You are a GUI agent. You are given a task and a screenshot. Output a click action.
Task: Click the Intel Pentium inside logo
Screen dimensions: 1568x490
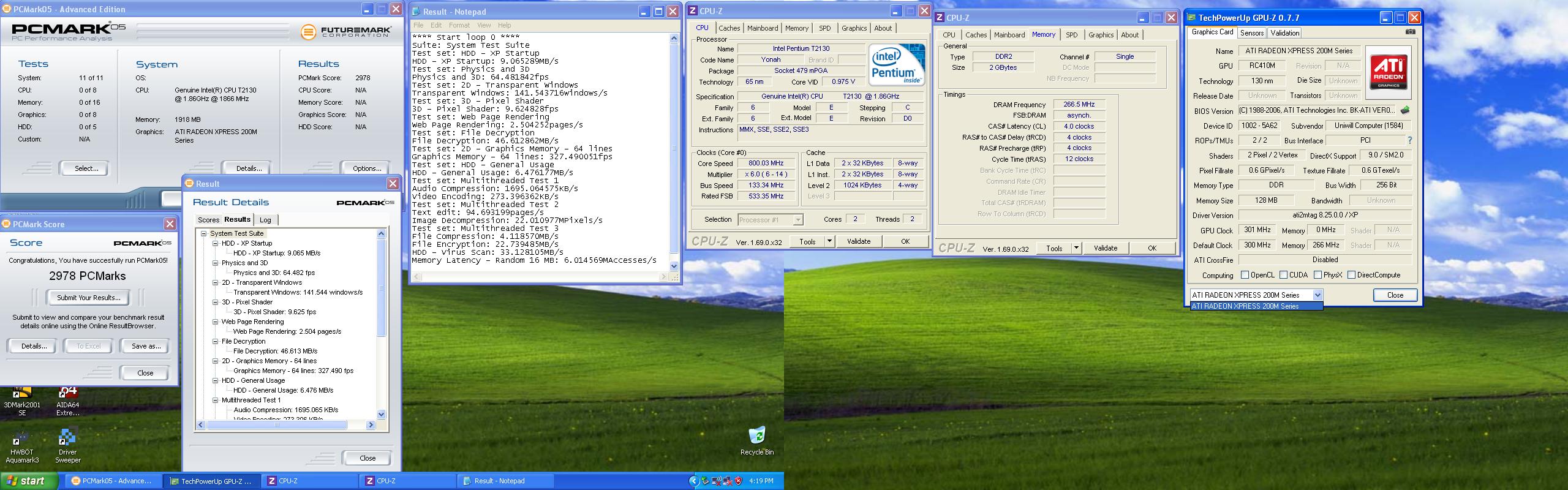(897, 64)
